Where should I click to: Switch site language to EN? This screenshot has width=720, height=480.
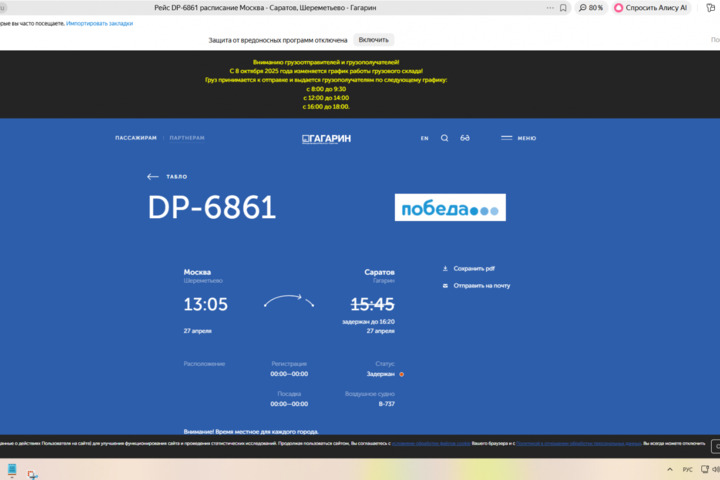424,138
